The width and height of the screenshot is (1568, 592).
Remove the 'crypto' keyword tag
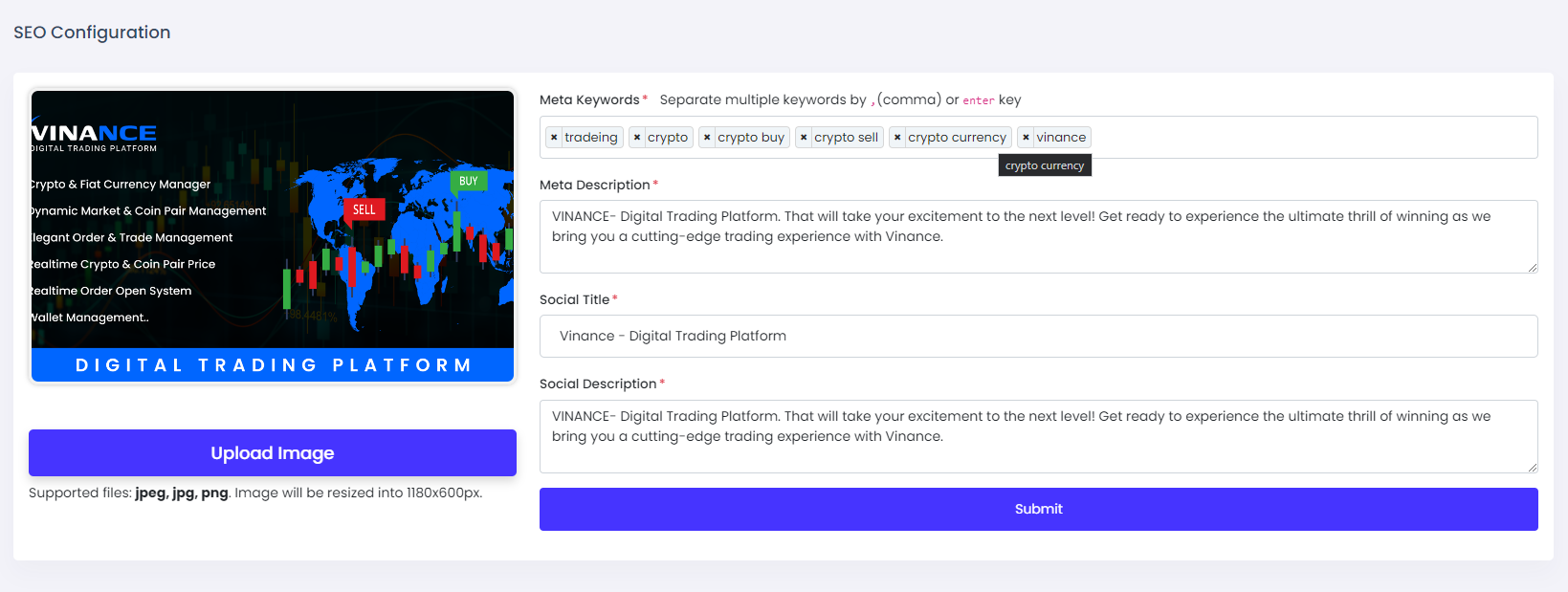[637, 138]
